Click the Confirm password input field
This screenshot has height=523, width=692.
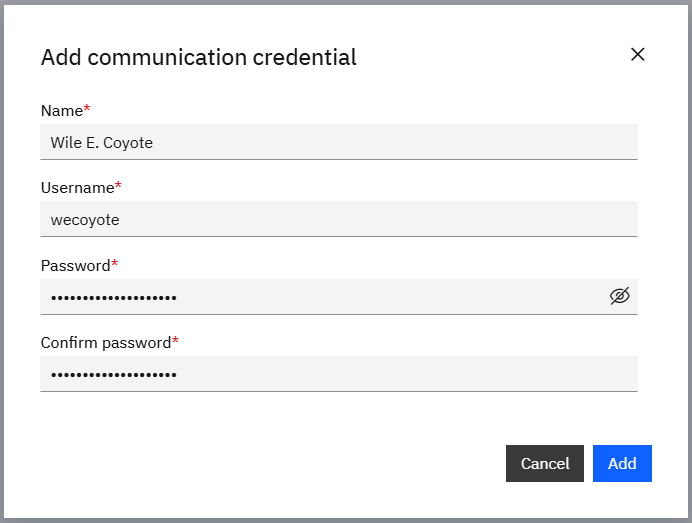338,374
